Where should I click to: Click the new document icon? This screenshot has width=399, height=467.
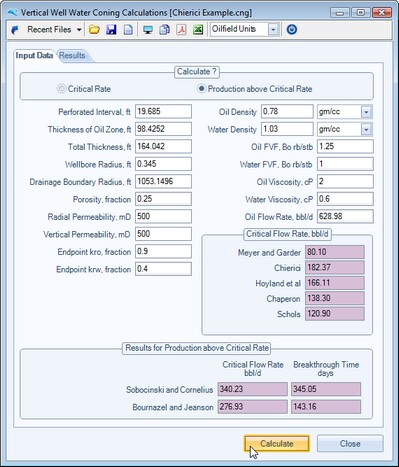click(x=128, y=30)
